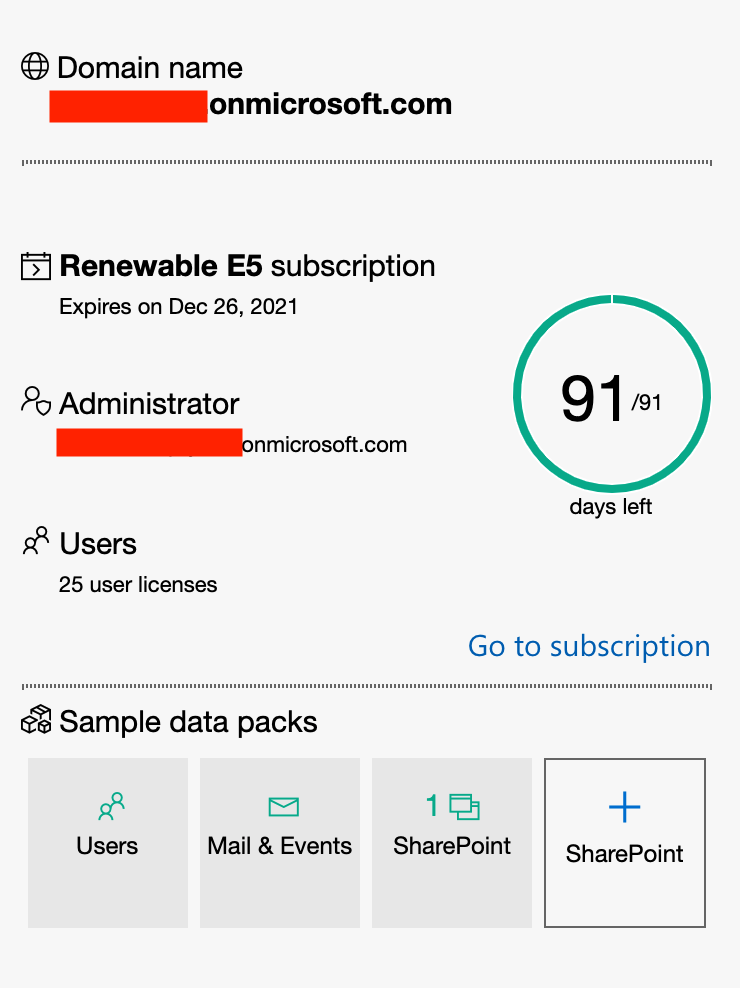Click the Administrator shield person icon
Screen dimensions: 740x988
[35, 401]
